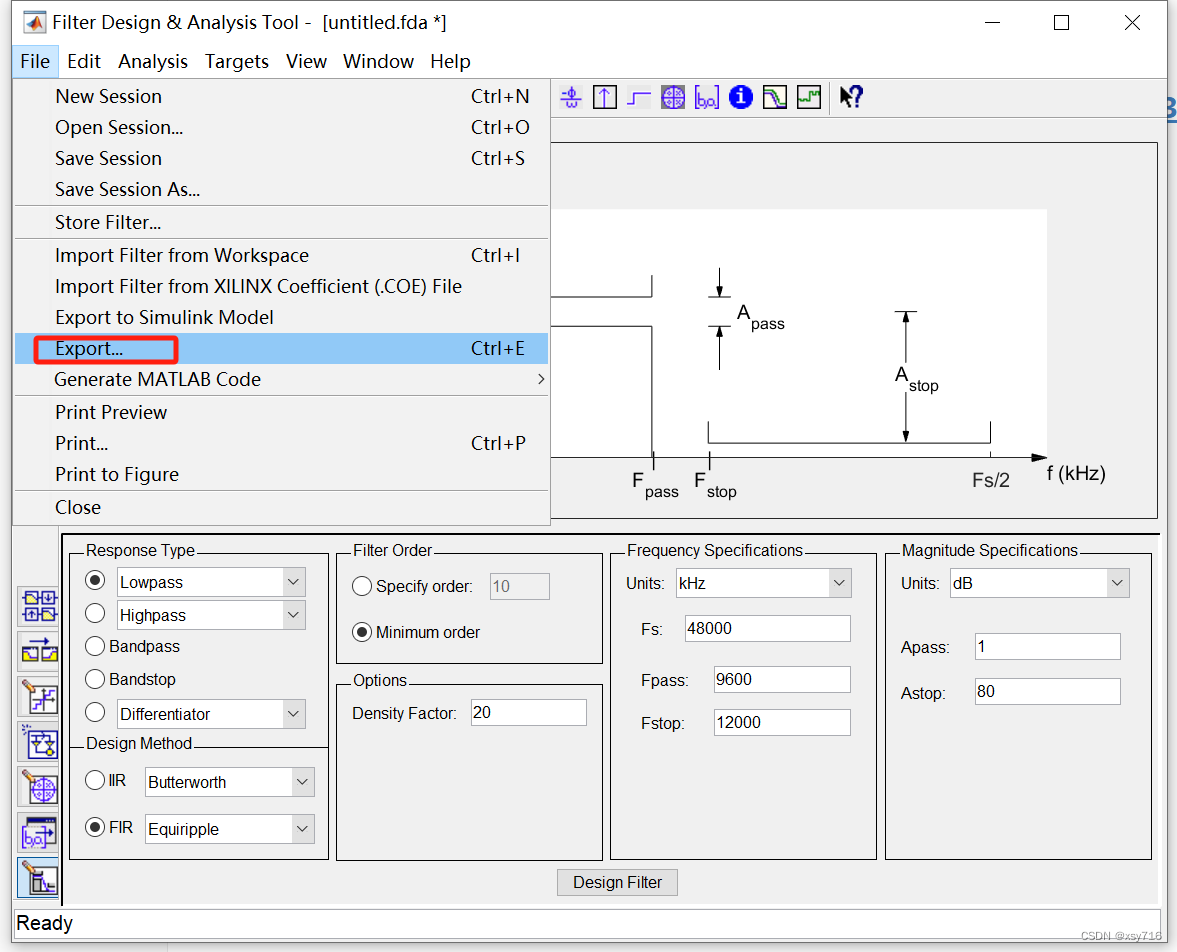Show the phase delay response plot
Screen dimensions: 1177x952
click(571, 97)
